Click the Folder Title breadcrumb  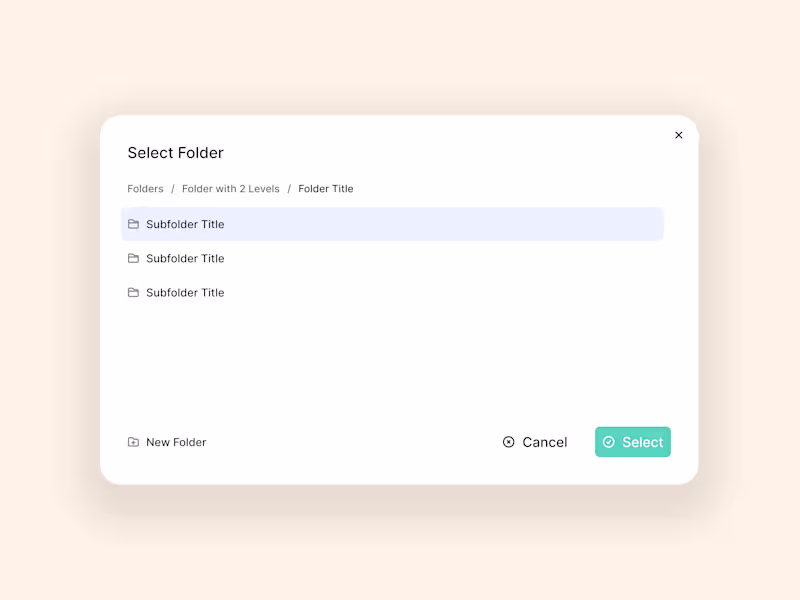326,189
